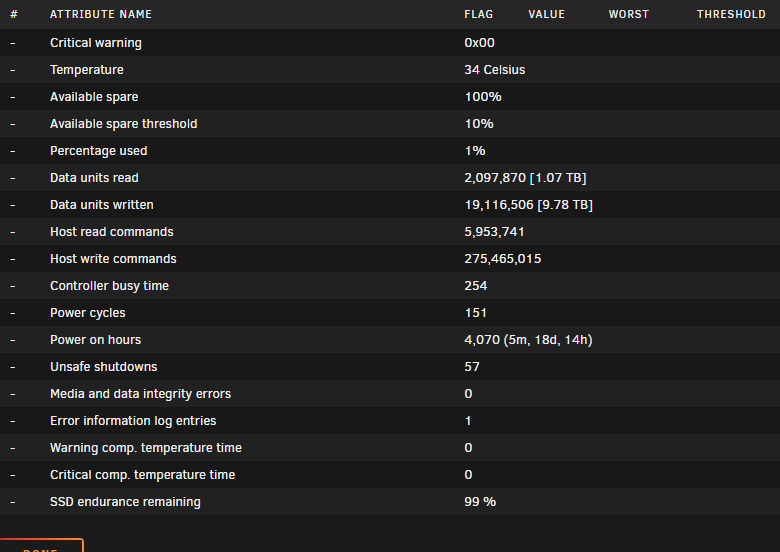Select the Unsafe shutdowns row
The image size is (780, 552).
click(x=390, y=367)
